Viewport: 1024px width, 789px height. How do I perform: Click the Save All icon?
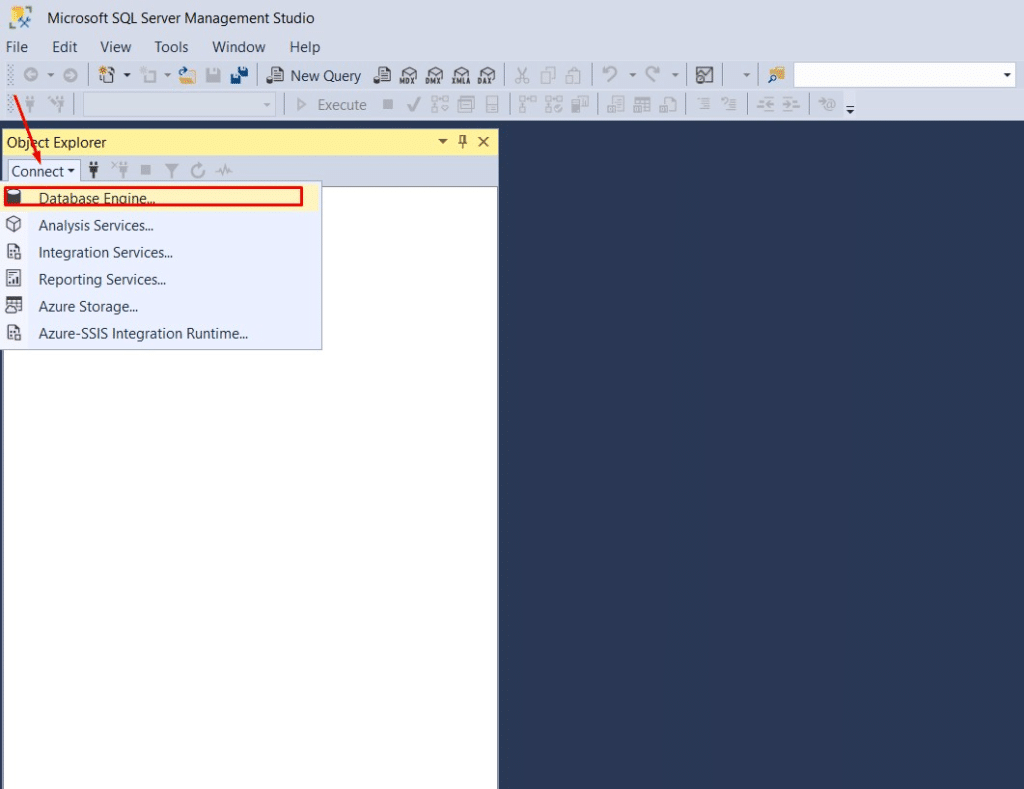coord(239,76)
